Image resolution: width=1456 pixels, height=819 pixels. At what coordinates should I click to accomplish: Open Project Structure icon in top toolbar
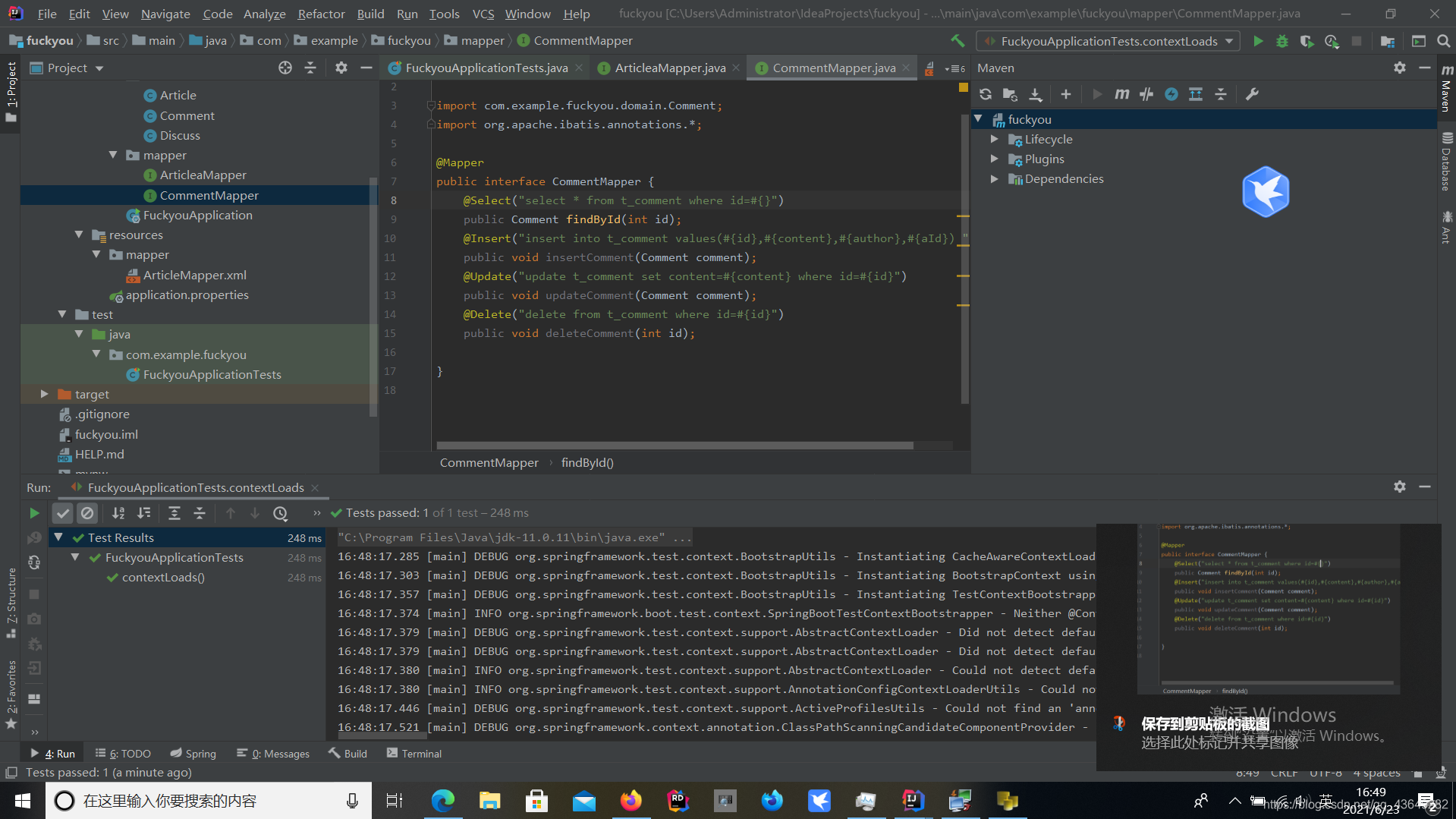1388,41
